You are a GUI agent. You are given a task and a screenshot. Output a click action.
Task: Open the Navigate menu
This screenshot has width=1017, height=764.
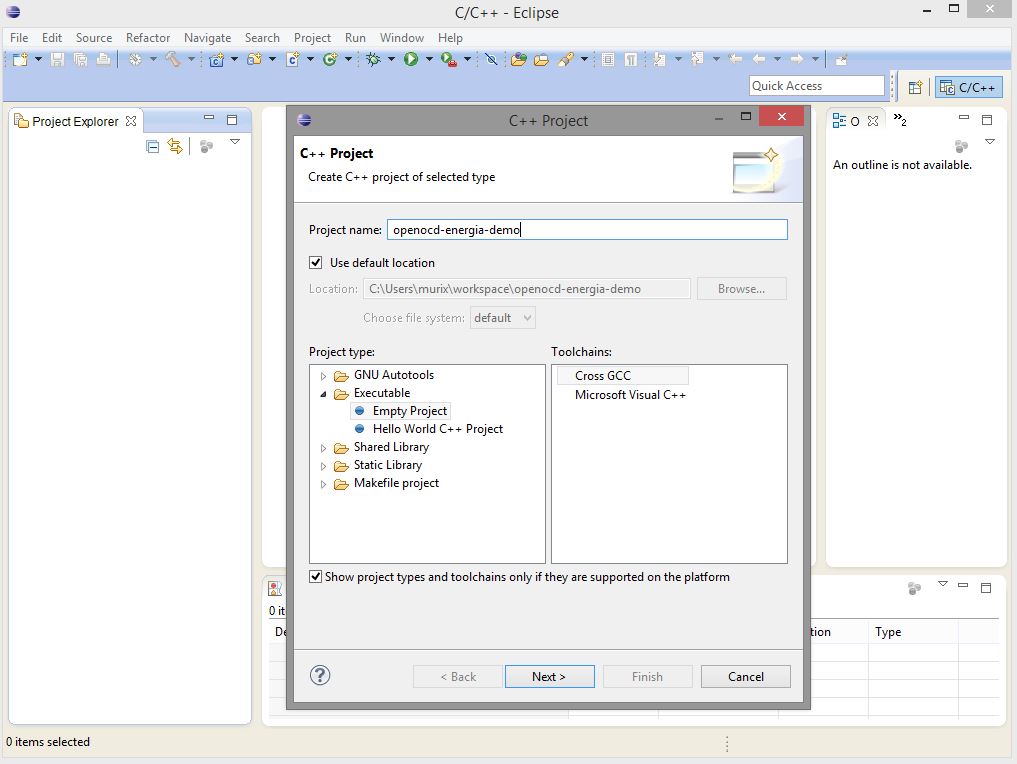[x=207, y=38]
